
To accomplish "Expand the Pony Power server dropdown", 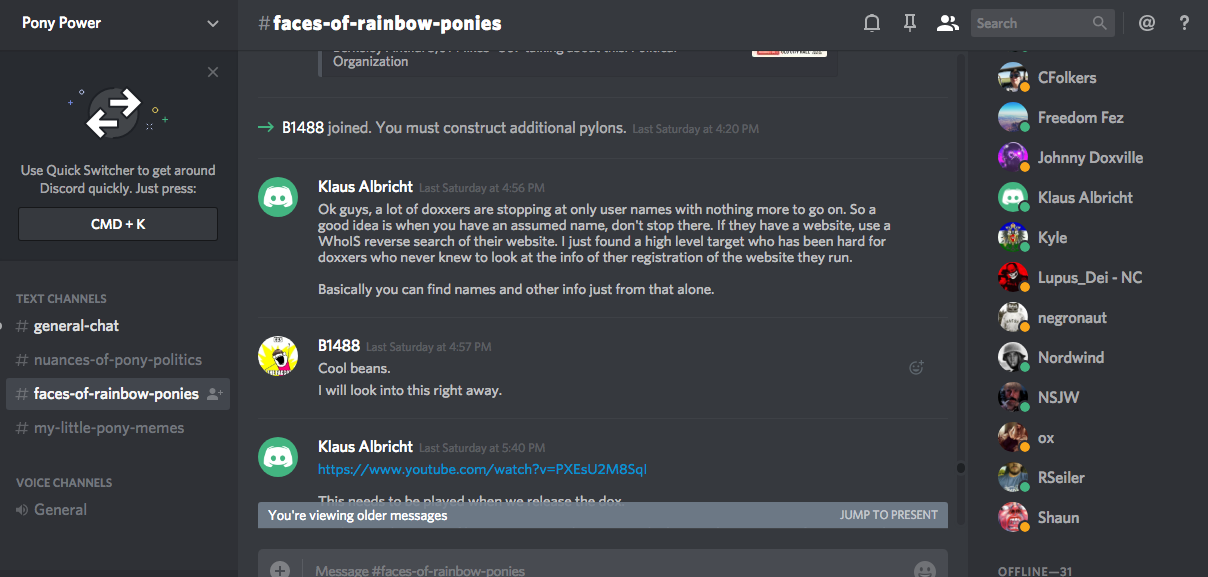I will [x=212, y=23].
